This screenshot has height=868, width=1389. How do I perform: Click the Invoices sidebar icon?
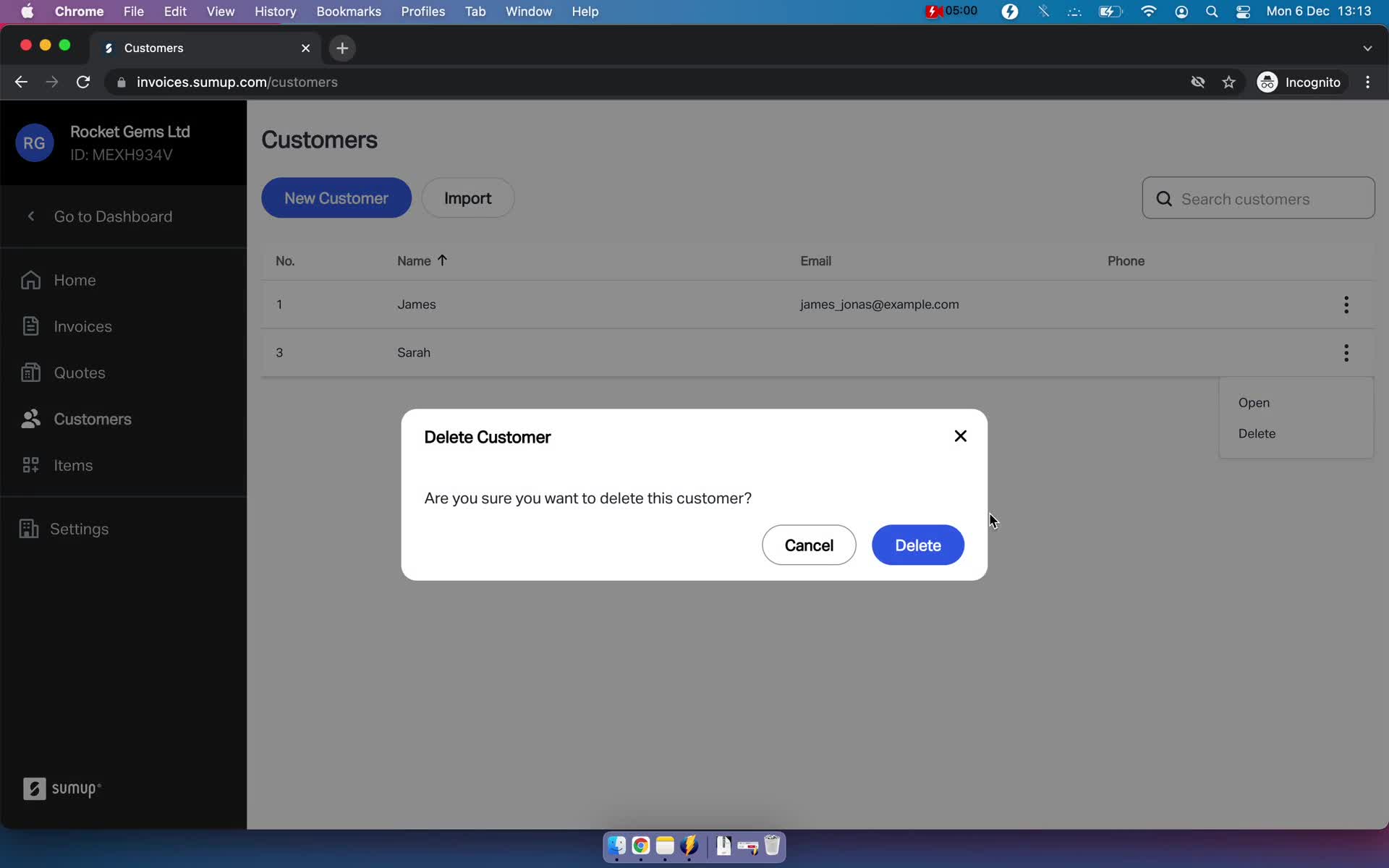pyautogui.click(x=30, y=326)
